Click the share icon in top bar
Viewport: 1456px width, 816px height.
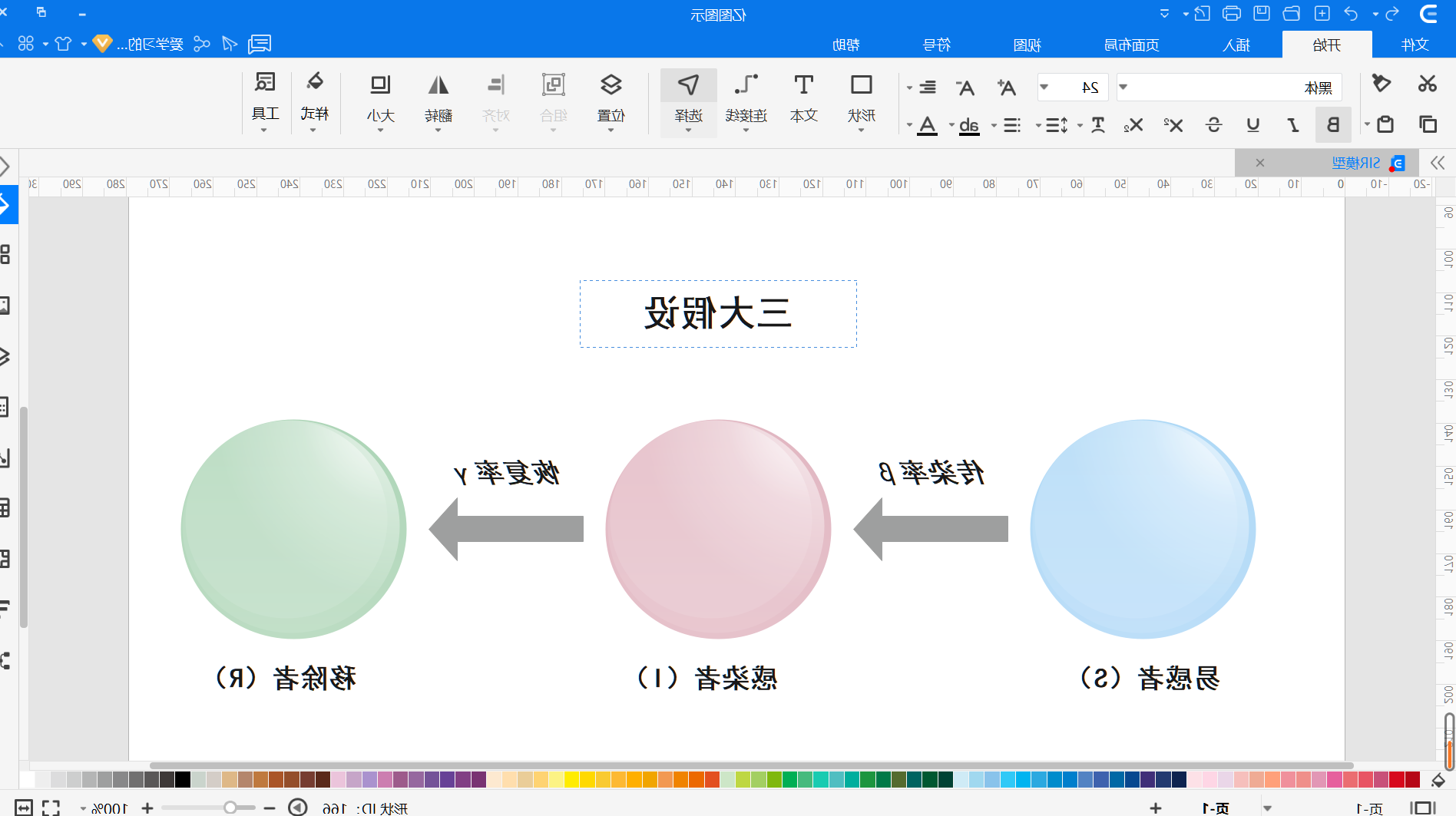(x=202, y=44)
